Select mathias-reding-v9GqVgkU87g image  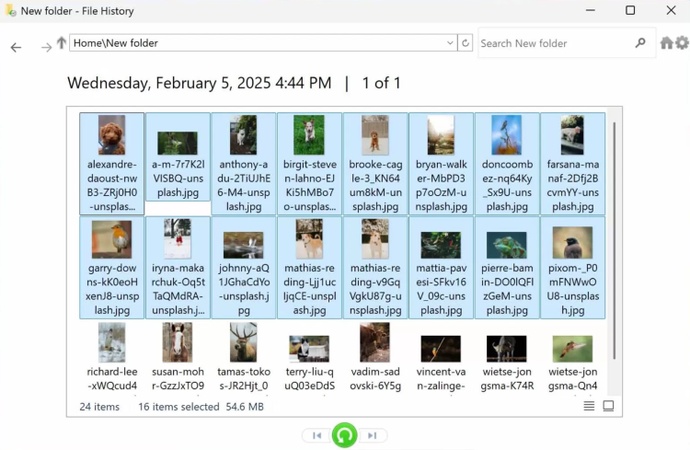click(x=375, y=267)
